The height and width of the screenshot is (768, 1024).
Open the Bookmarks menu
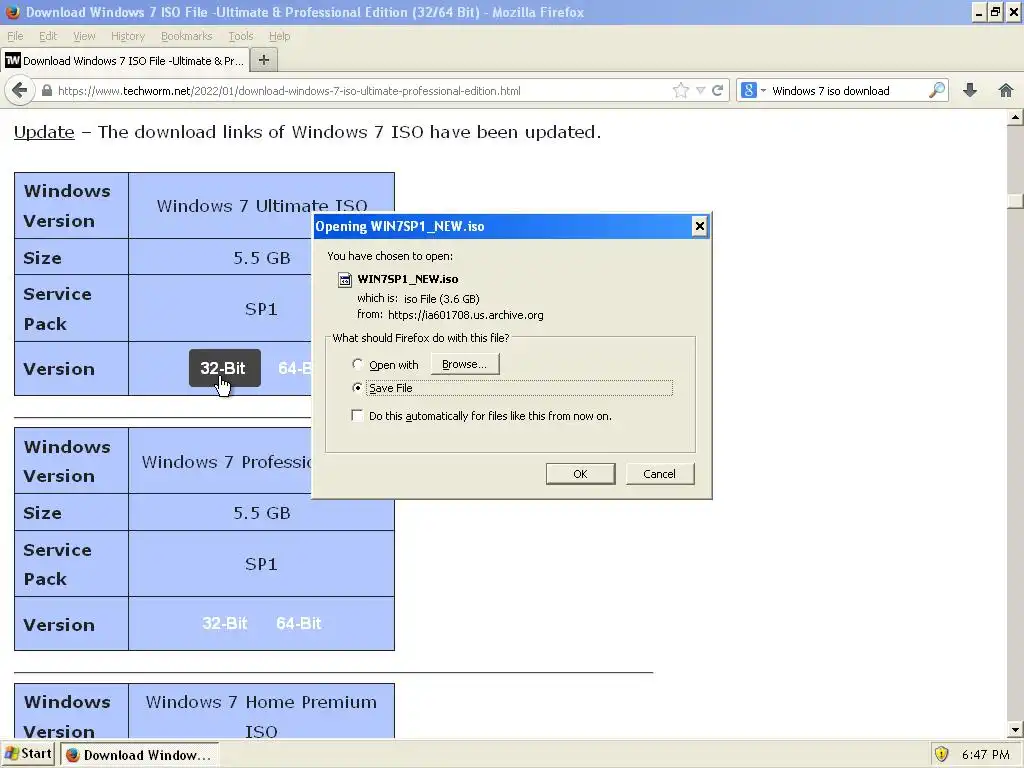coord(187,36)
